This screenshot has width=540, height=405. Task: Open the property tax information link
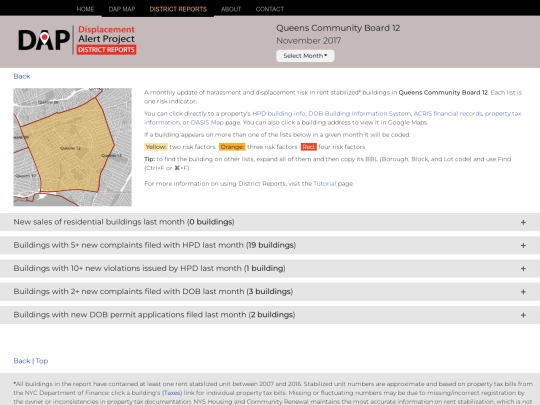tap(503, 114)
